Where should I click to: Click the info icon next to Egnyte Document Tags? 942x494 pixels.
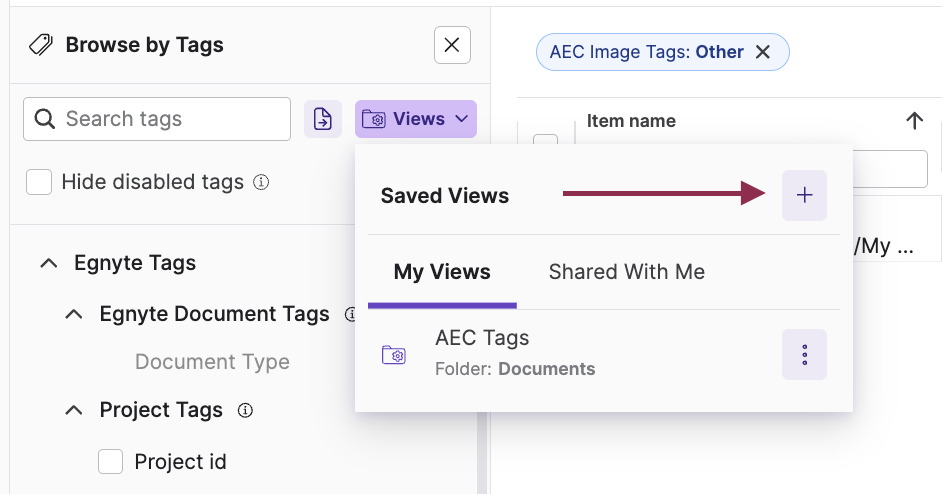click(351, 314)
